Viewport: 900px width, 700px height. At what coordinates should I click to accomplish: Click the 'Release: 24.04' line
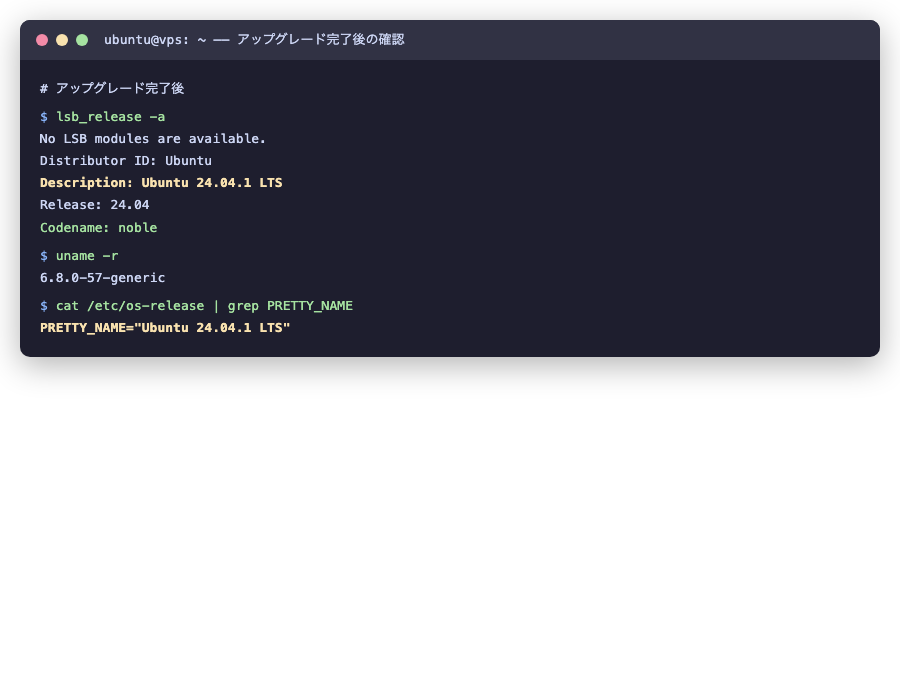(x=95, y=205)
